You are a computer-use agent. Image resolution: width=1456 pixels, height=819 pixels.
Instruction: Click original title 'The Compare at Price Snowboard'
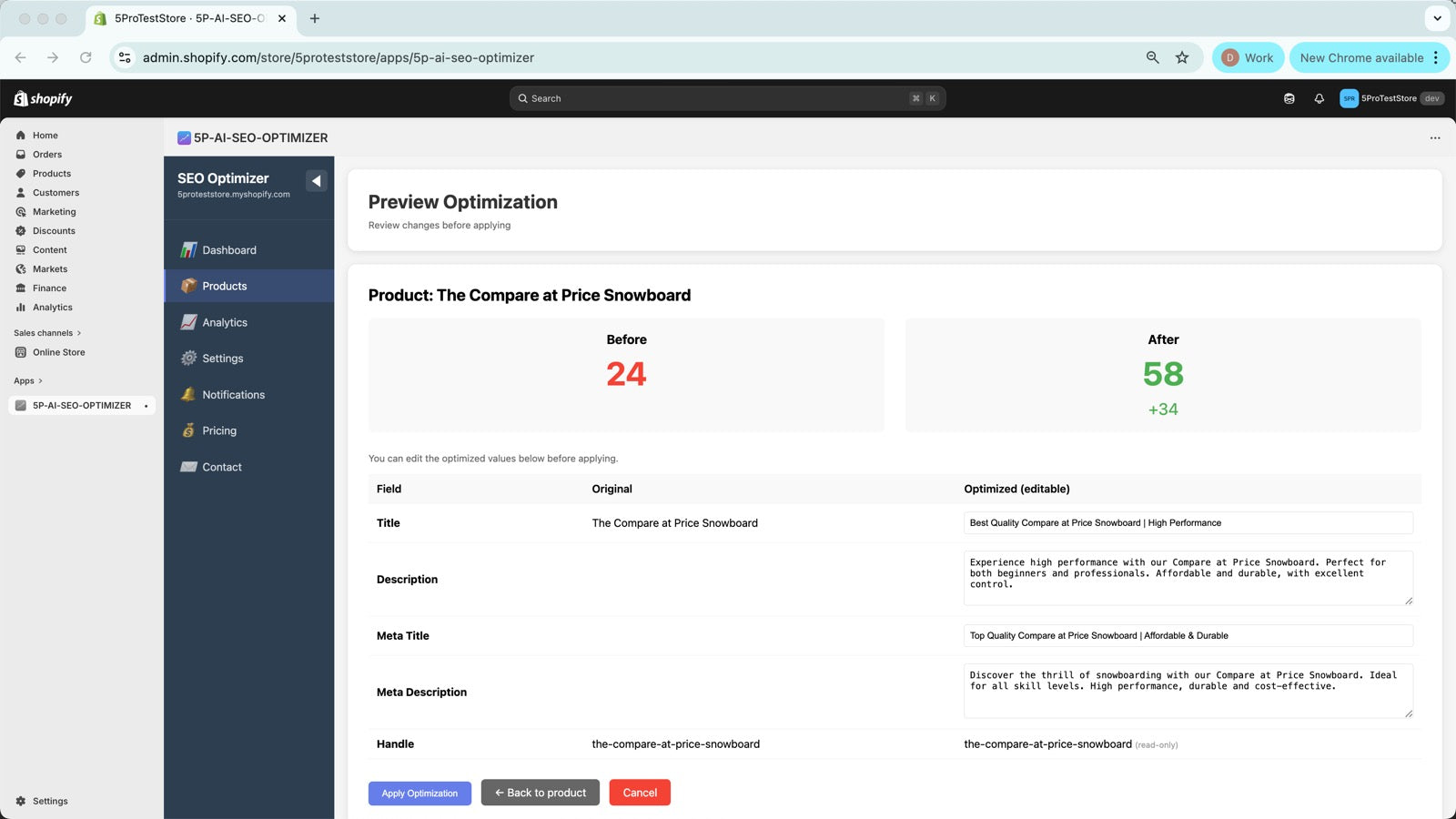point(675,523)
